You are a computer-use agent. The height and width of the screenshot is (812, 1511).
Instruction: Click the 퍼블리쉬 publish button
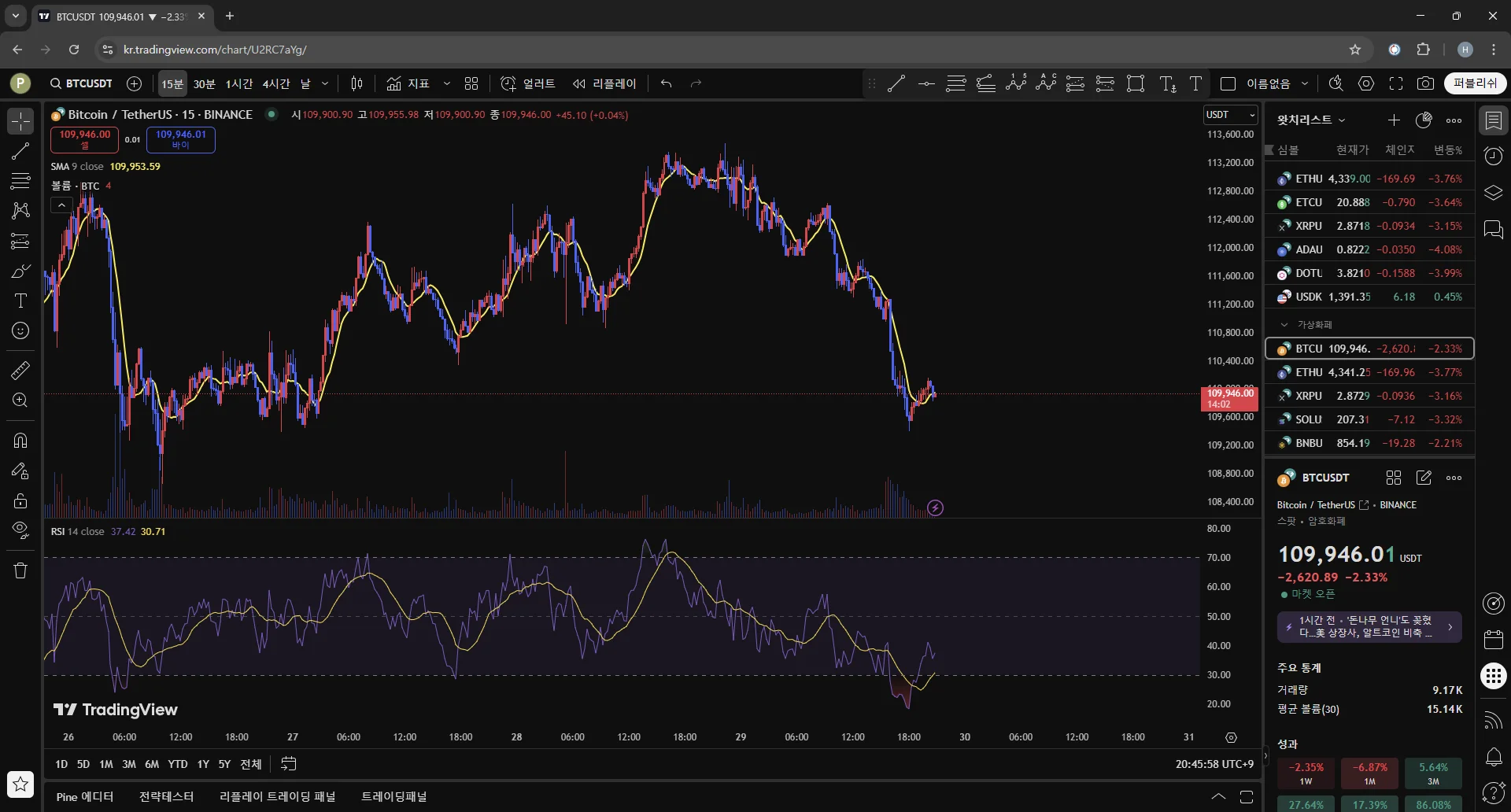pos(1475,83)
